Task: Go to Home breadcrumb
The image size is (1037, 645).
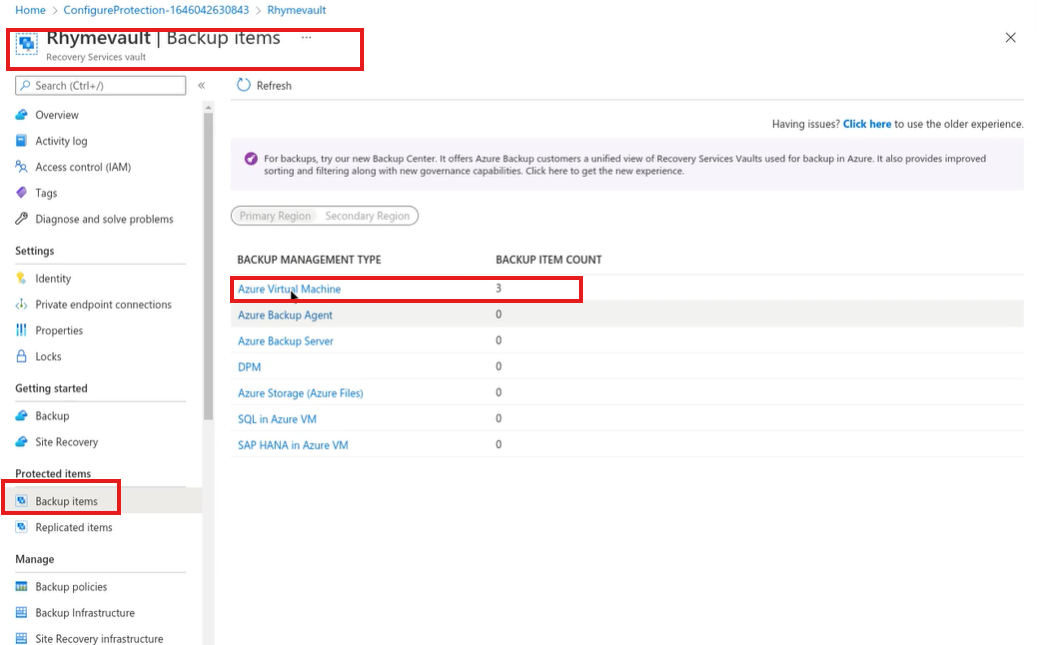Action: click(30, 10)
